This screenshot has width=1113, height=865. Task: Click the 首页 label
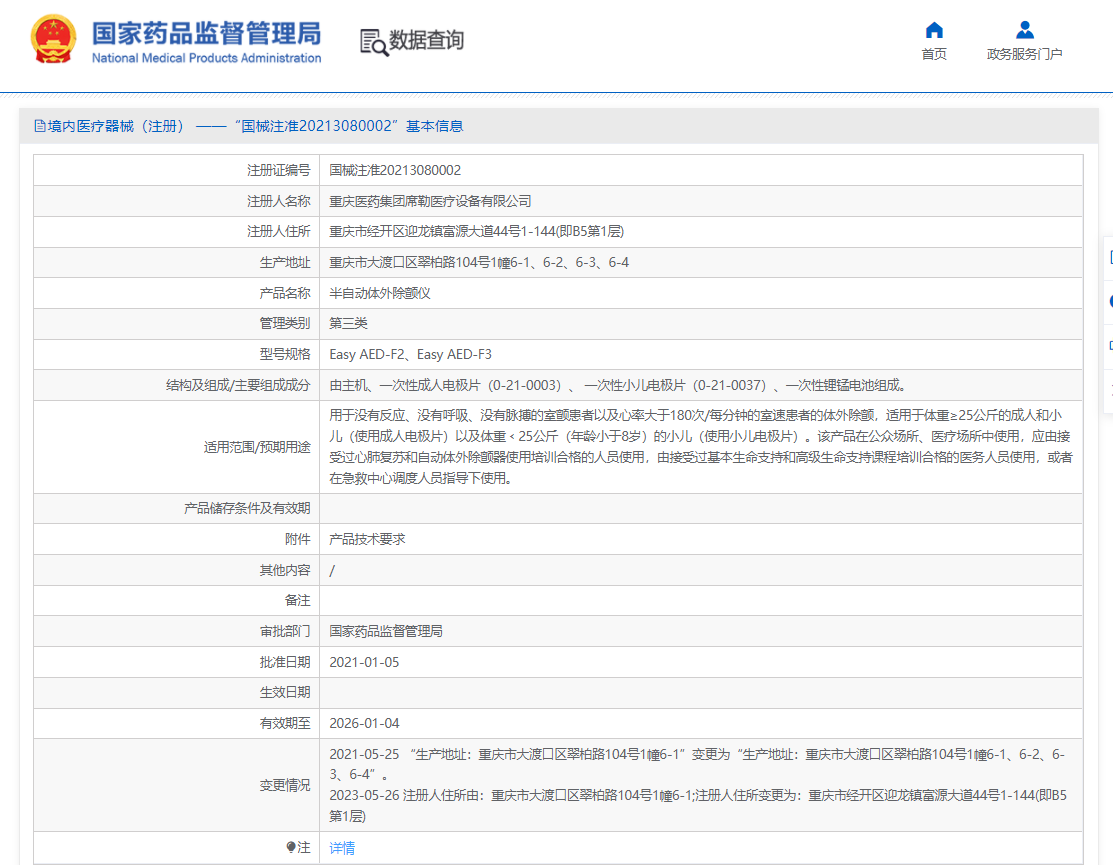coord(934,54)
